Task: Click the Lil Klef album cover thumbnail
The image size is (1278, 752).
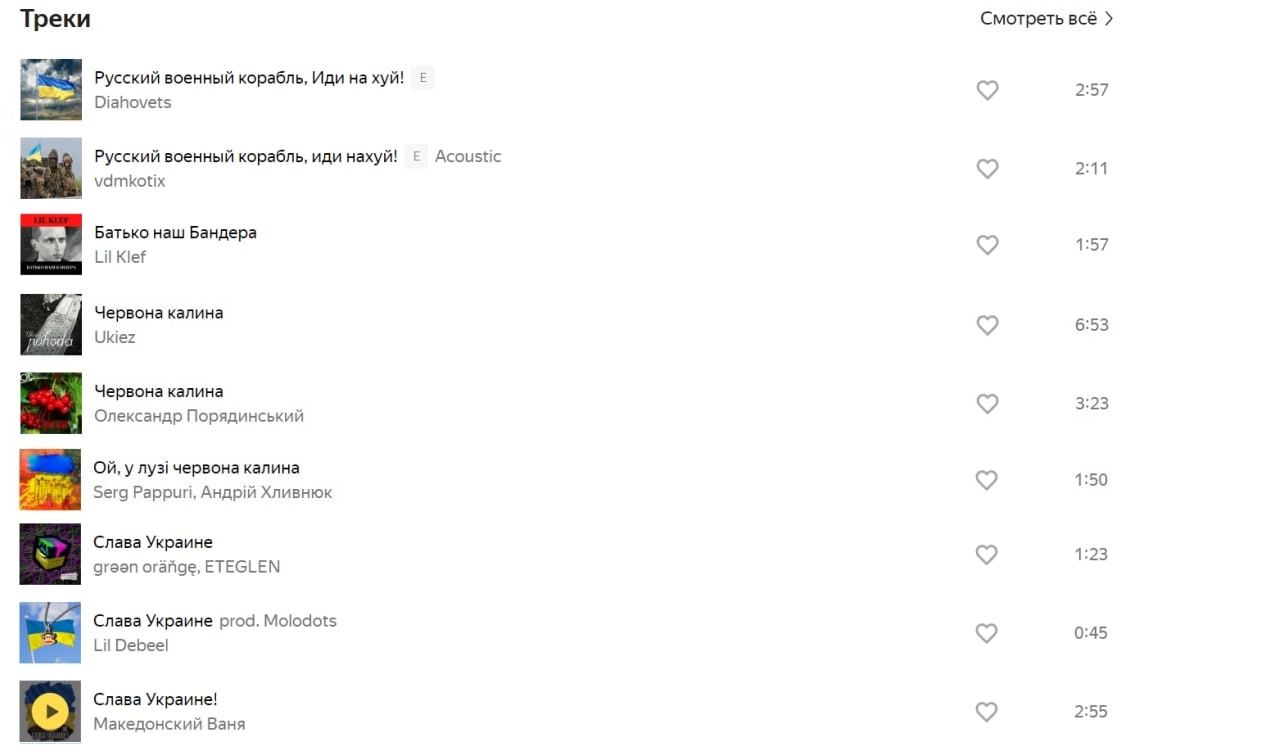Action: (x=51, y=245)
